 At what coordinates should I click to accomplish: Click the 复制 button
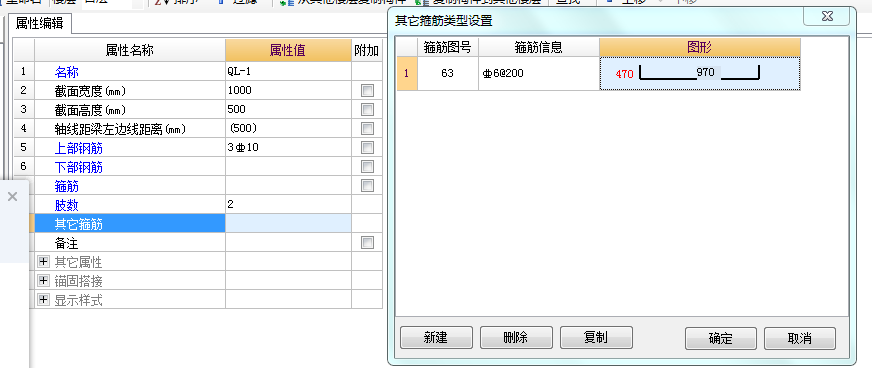[596, 337]
